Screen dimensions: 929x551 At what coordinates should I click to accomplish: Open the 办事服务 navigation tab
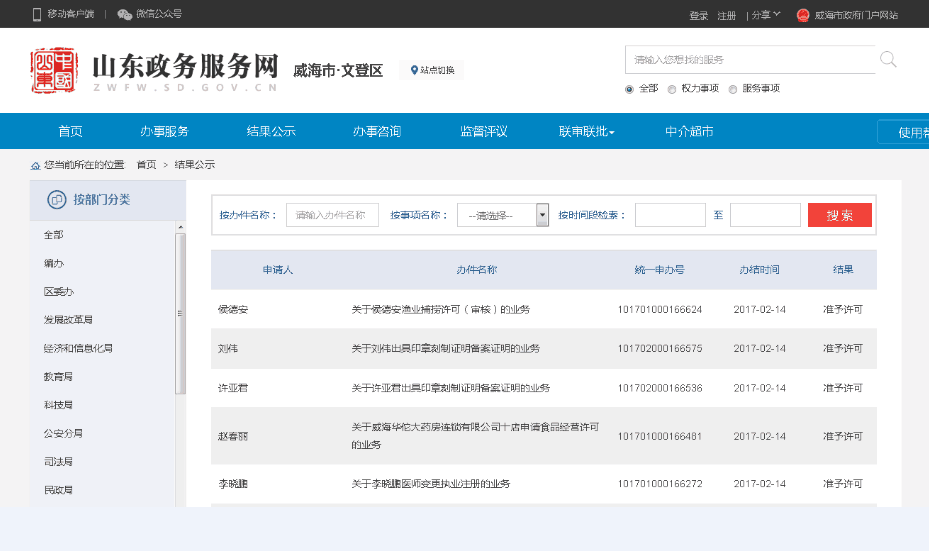[164, 131]
